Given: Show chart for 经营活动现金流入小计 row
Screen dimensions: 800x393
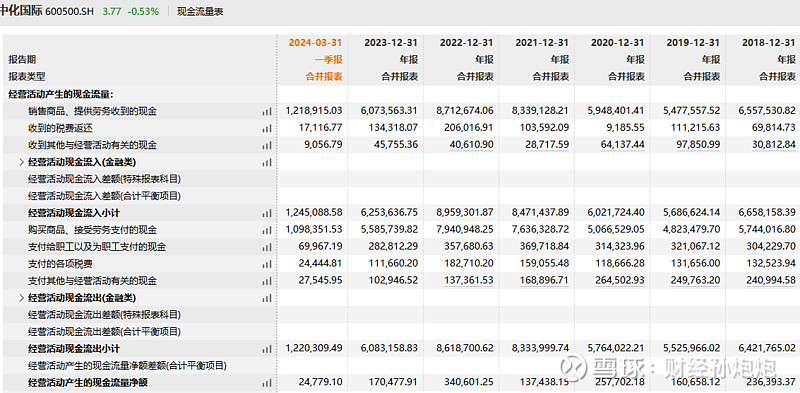Looking at the screenshot, I should (266, 213).
